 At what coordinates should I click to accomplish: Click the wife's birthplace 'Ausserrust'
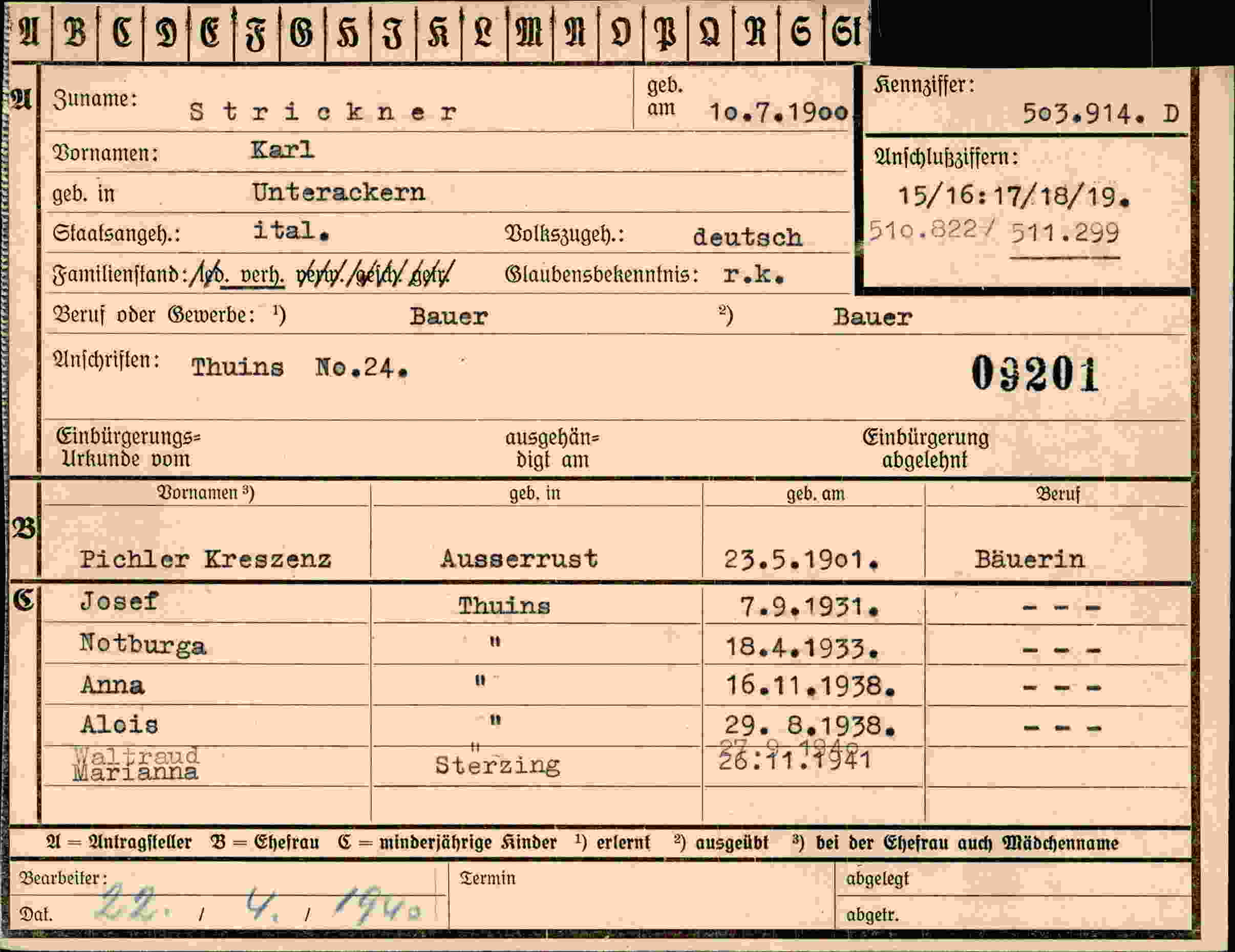coord(519,558)
